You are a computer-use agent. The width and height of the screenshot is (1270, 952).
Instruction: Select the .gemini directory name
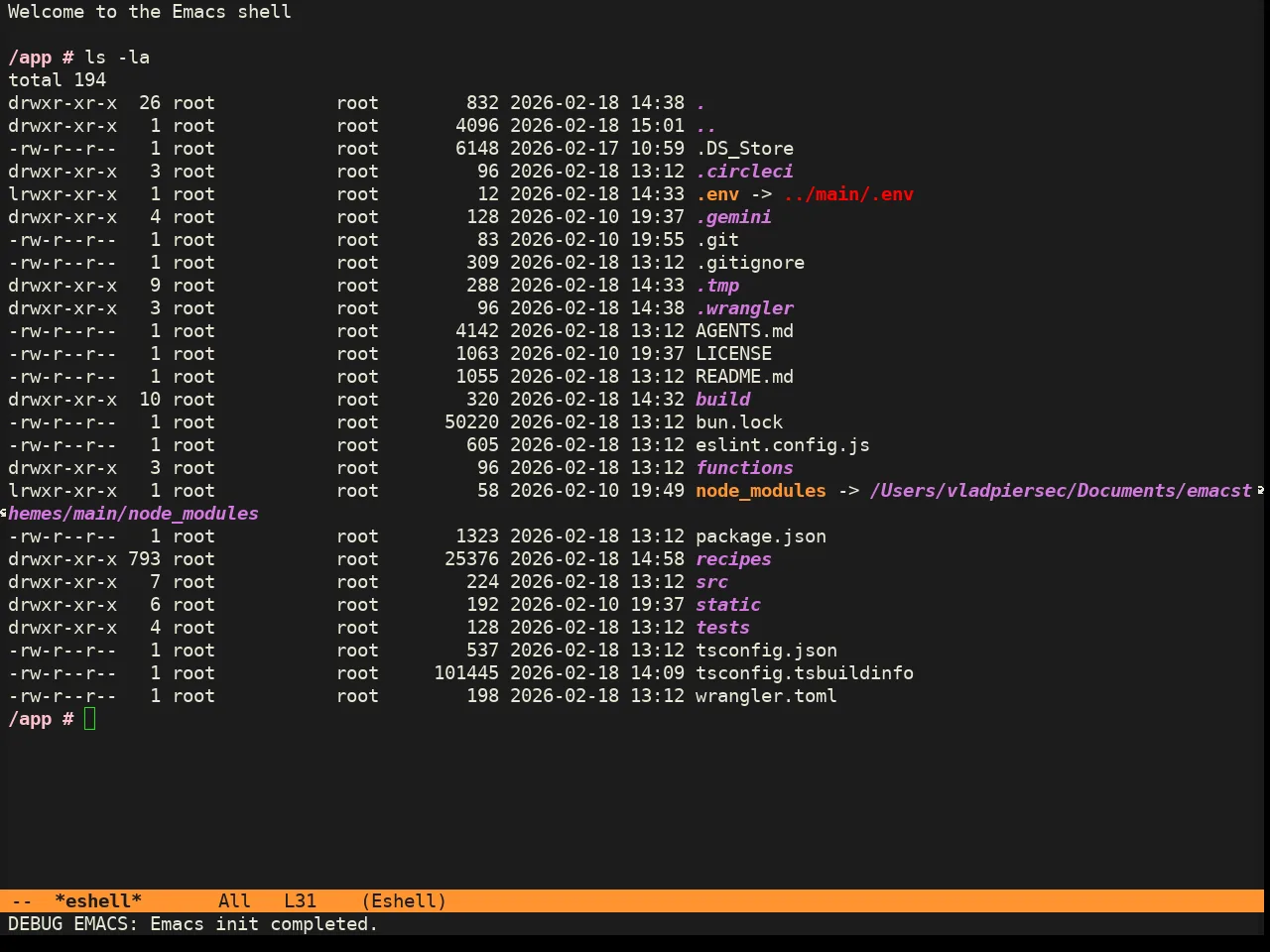tap(733, 217)
